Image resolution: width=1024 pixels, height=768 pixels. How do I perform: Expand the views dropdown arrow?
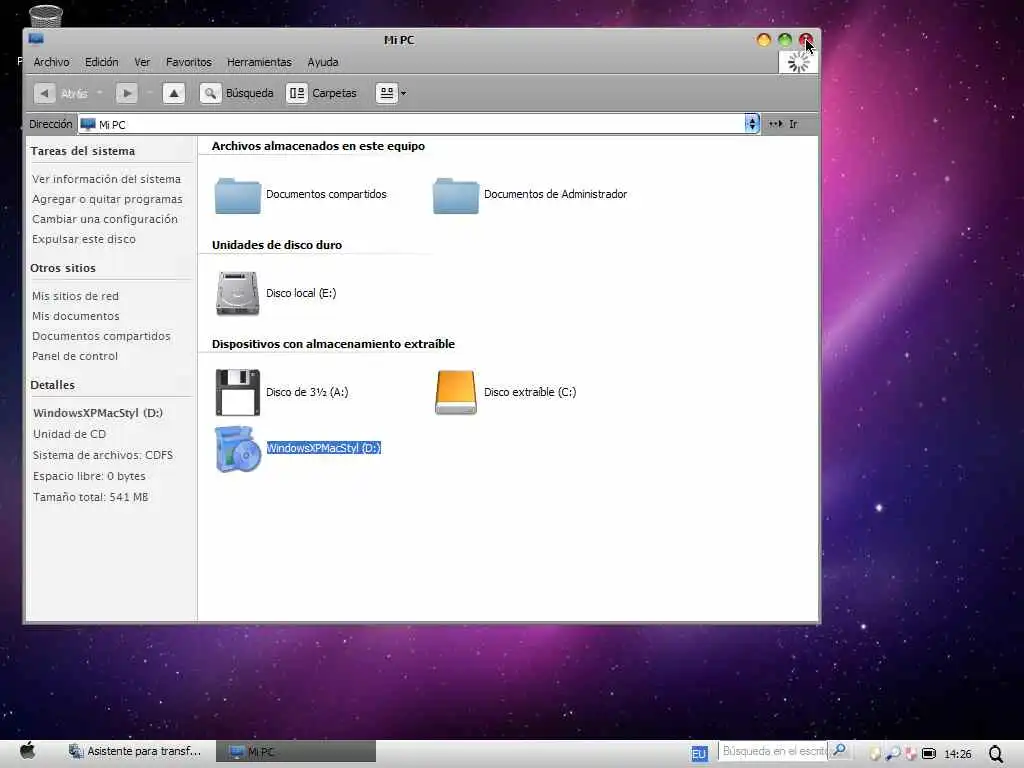pos(404,93)
